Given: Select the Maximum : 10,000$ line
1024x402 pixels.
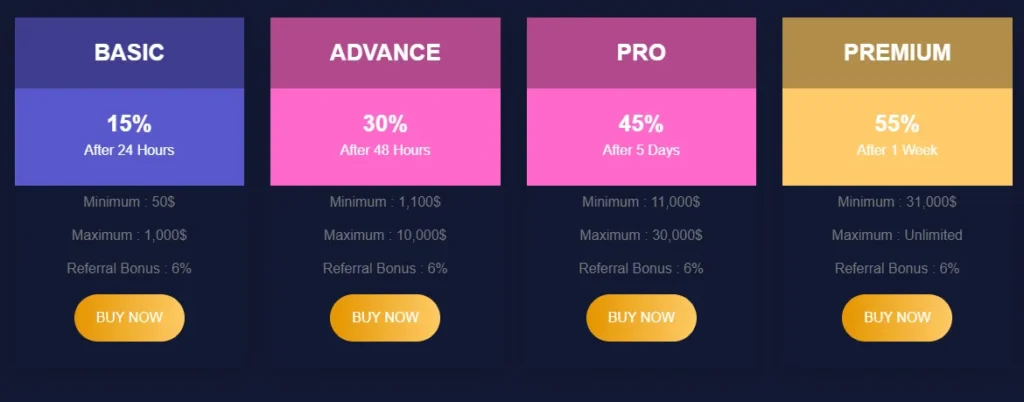Looking at the screenshot, I should (385, 235).
